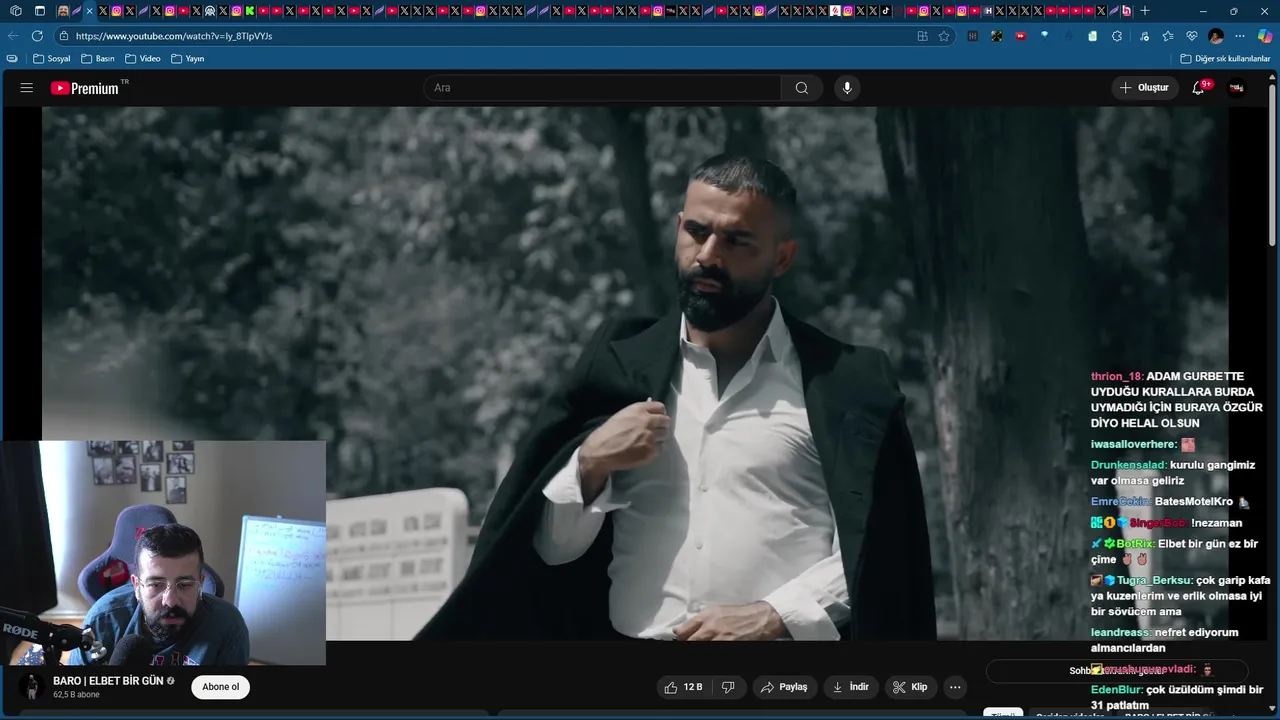Expand Diğer sık kullanılanlar folder
The image size is (1280, 720).
[x=1225, y=59]
